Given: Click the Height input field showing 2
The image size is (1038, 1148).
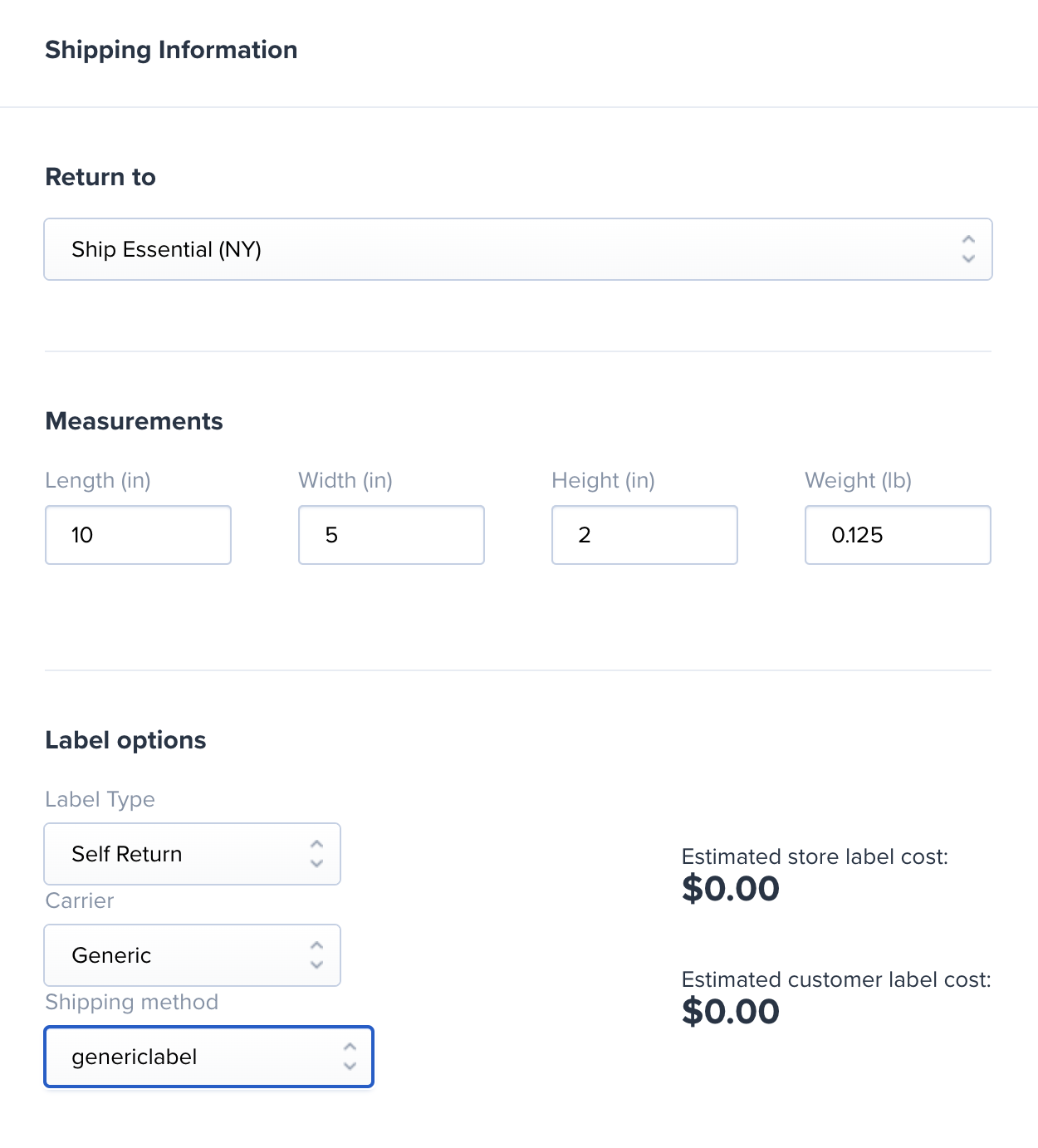Looking at the screenshot, I should pos(644,535).
